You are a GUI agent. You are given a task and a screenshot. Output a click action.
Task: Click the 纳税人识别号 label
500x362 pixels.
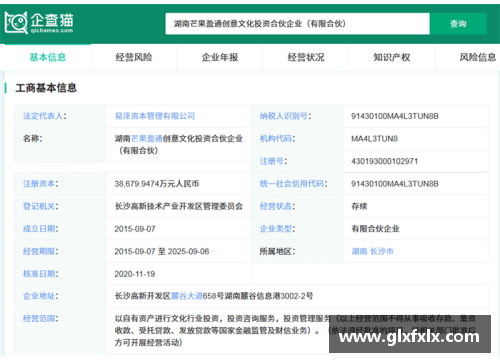[x=284, y=116]
